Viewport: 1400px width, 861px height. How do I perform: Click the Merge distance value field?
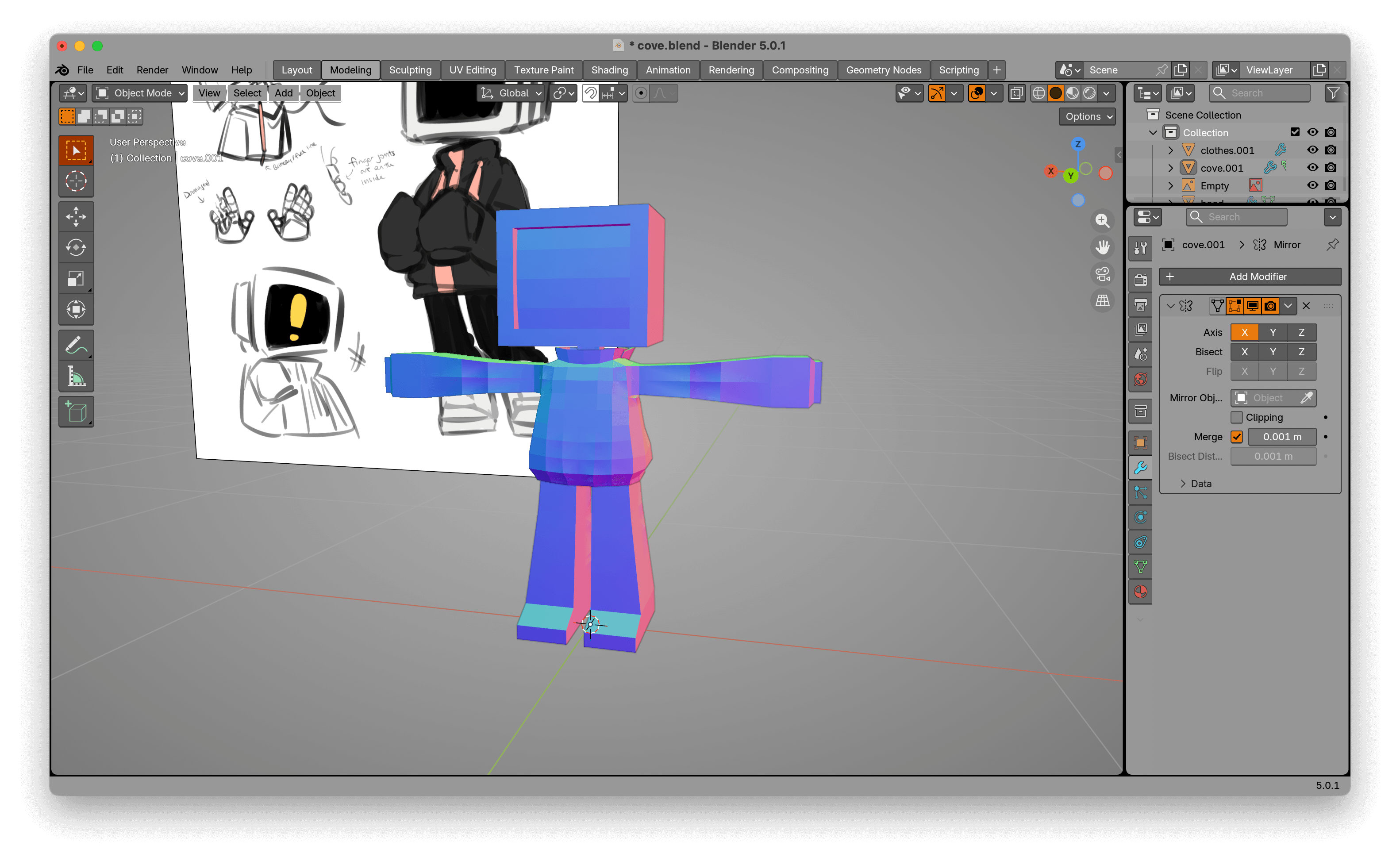pos(1281,437)
